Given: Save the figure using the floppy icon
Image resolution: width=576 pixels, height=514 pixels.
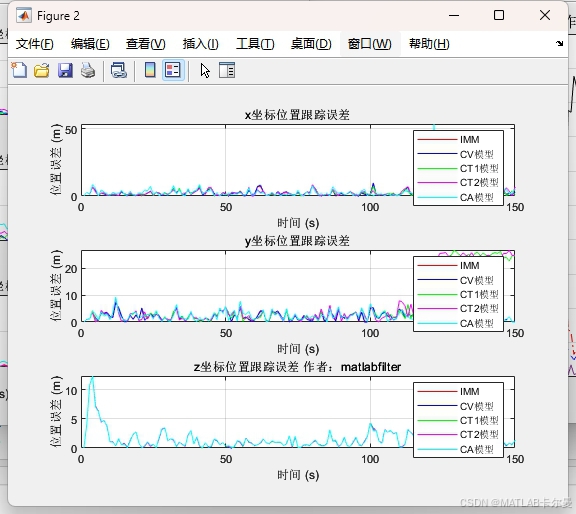Looking at the screenshot, I should 65,70.
